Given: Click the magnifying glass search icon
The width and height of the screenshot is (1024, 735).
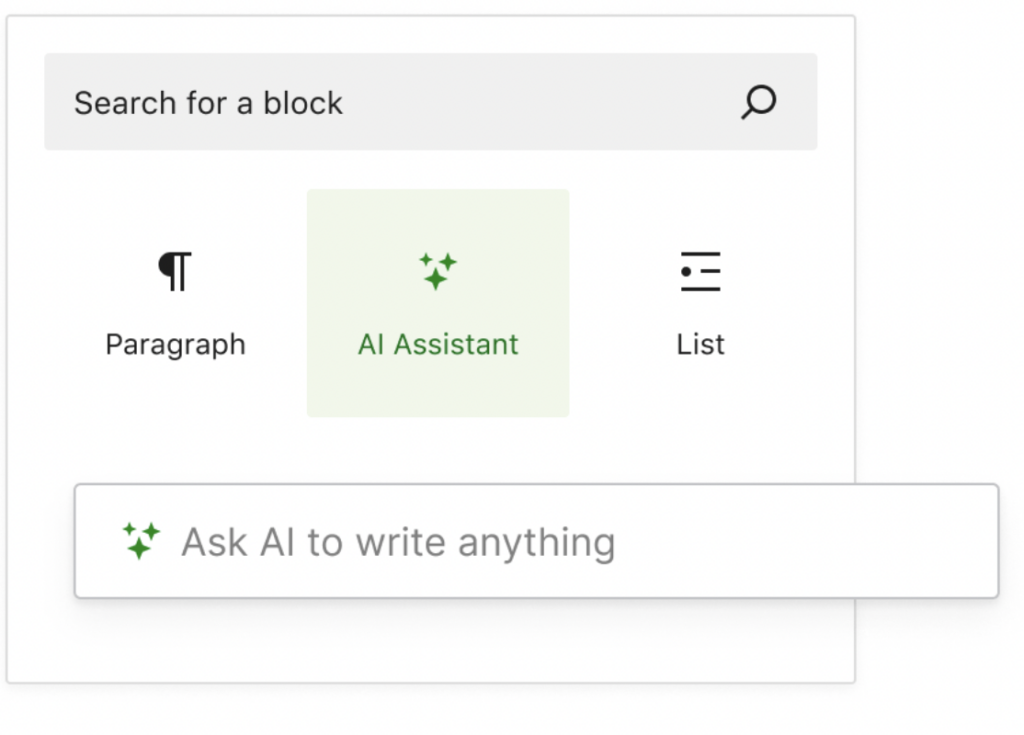Looking at the screenshot, I should tap(758, 102).
